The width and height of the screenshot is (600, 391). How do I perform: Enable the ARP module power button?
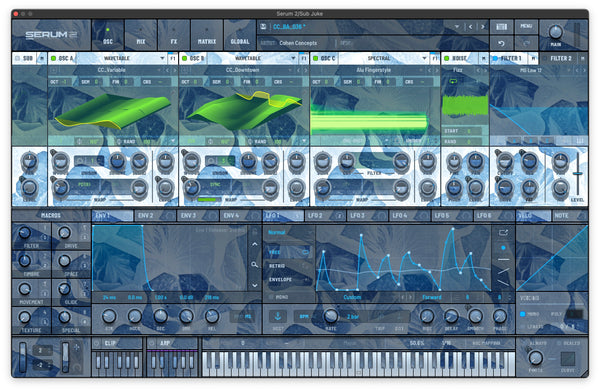(x=152, y=343)
